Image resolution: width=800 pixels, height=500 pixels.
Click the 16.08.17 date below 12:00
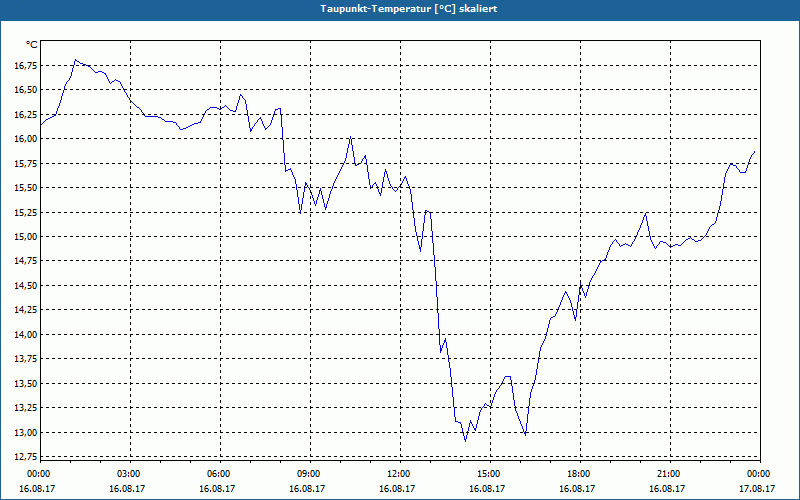[x=397, y=488]
